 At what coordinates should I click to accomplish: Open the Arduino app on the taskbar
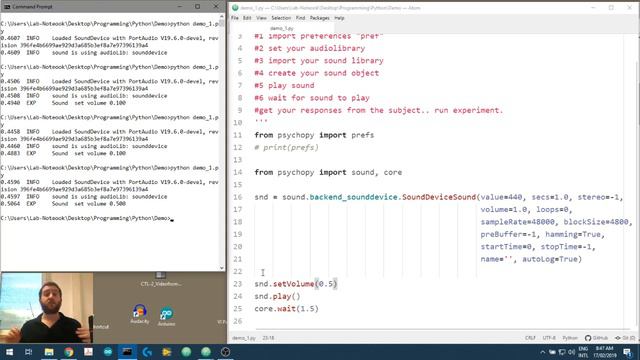[x=108, y=352]
